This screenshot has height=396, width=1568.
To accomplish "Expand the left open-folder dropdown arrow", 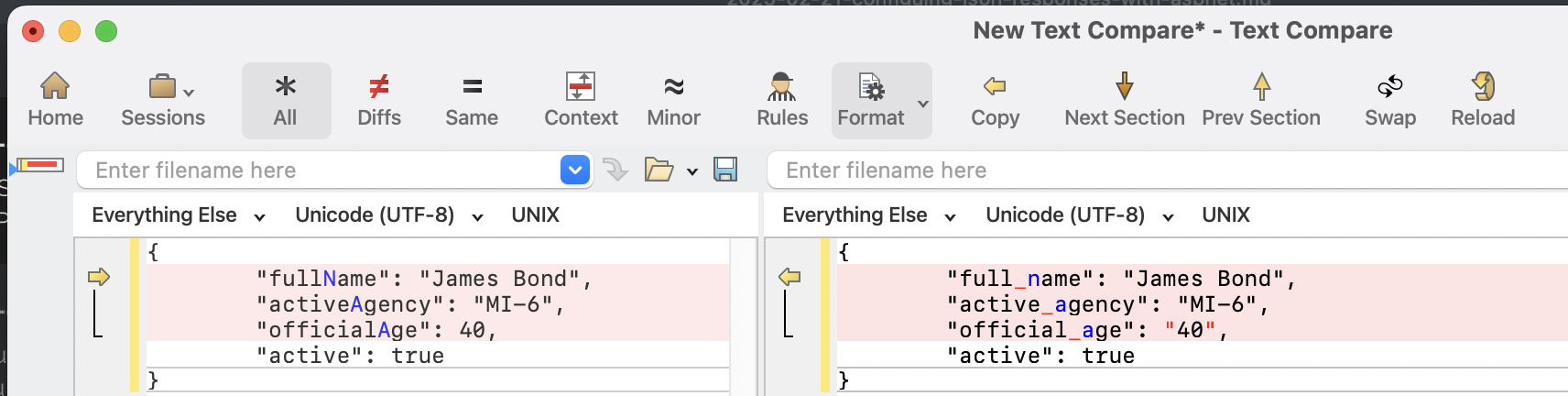I will (x=692, y=171).
